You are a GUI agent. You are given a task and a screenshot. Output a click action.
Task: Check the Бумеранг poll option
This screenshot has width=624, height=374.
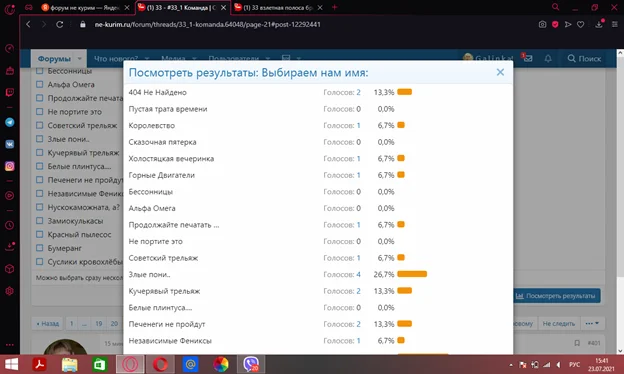pos(39,248)
